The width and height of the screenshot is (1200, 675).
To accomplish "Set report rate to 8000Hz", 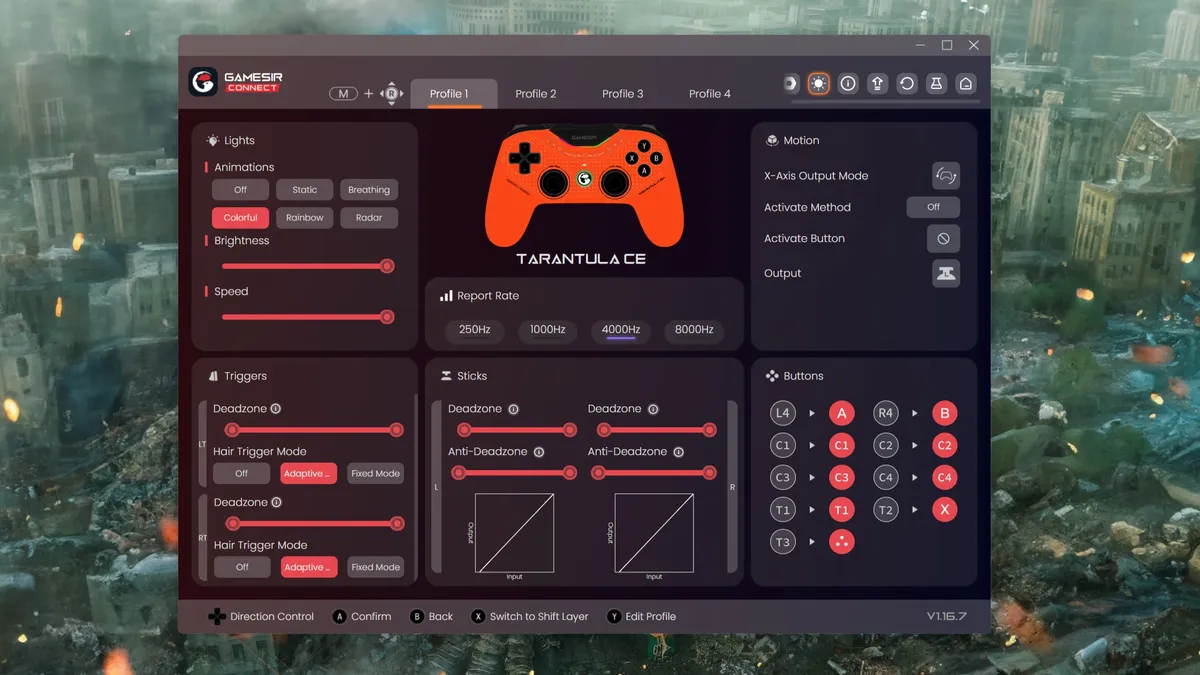I will [694, 330].
